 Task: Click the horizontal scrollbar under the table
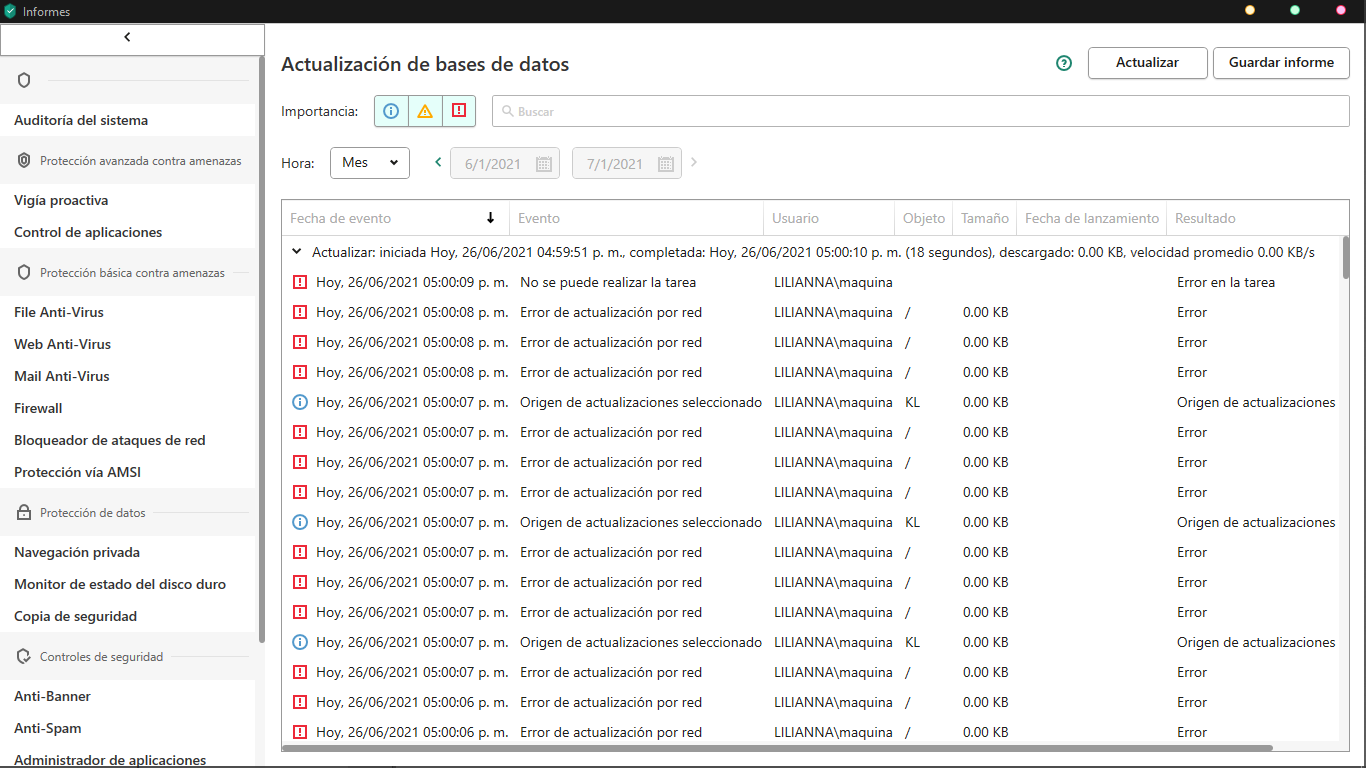point(778,747)
